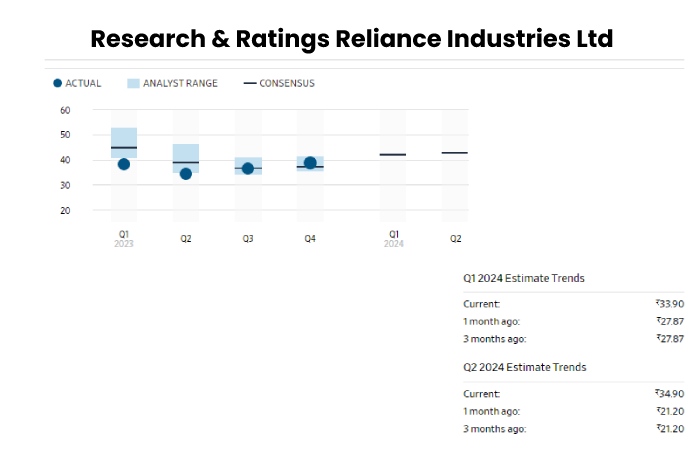Click the y-axis value '20'
Image resolution: width=700 pixels, height=450 pixels.
pos(65,211)
